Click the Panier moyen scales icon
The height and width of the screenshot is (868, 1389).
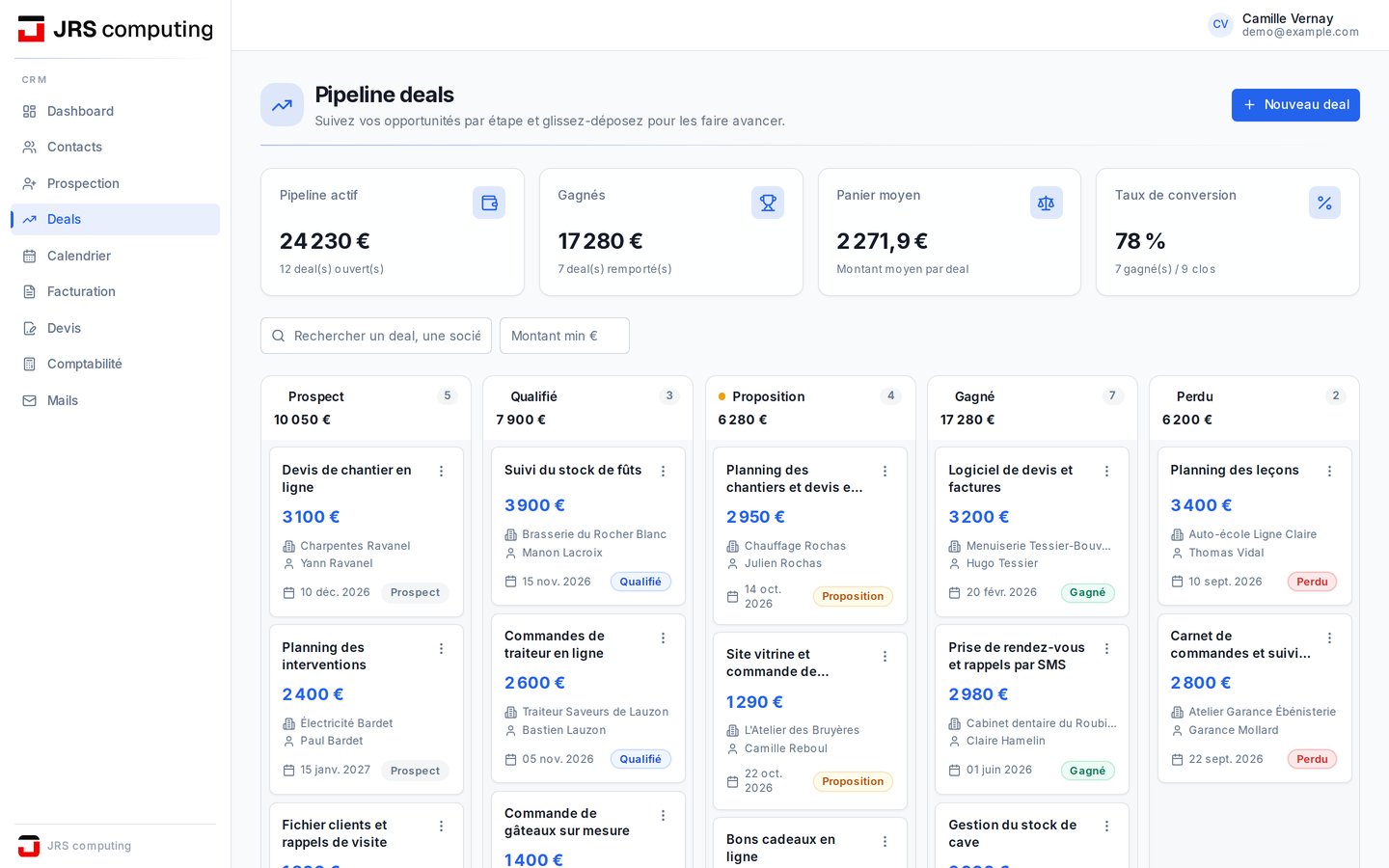[x=1046, y=203]
